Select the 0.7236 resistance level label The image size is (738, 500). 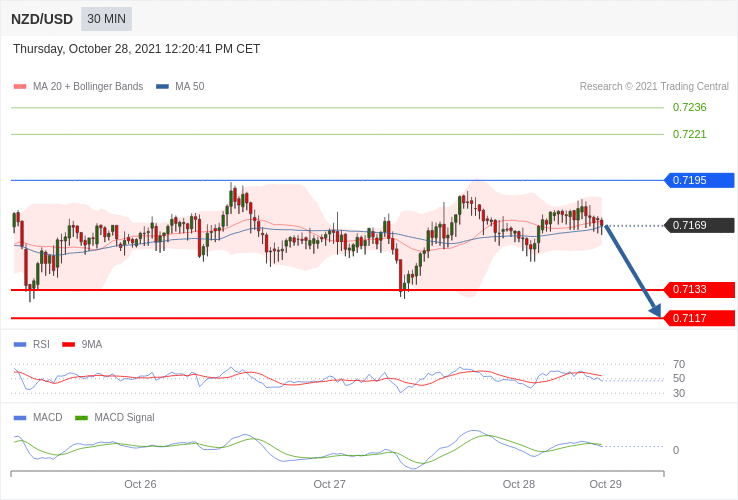(690, 107)
